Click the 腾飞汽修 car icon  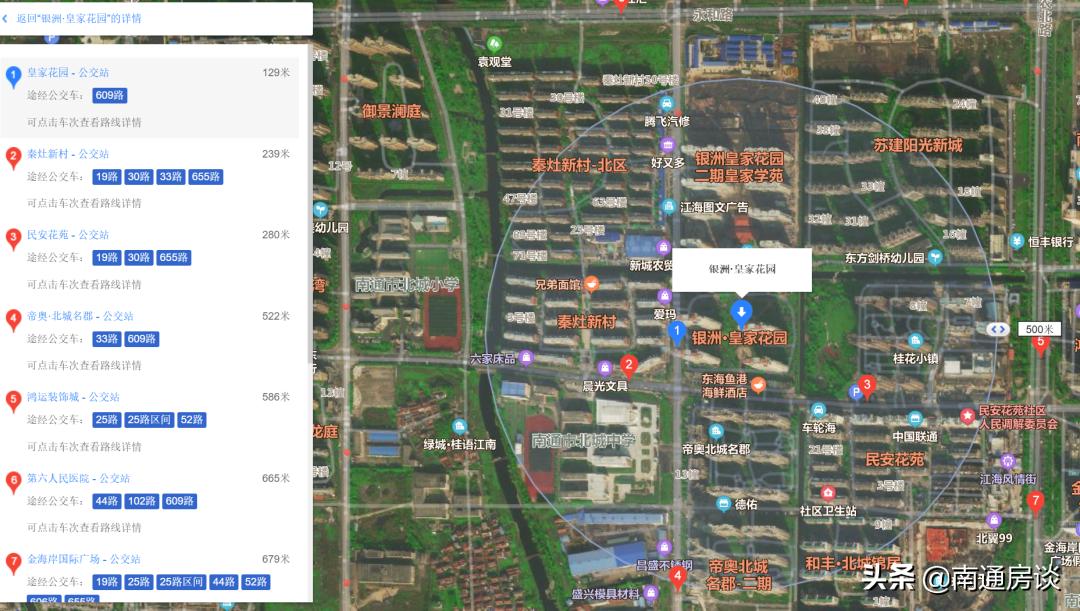pos(666,103)
